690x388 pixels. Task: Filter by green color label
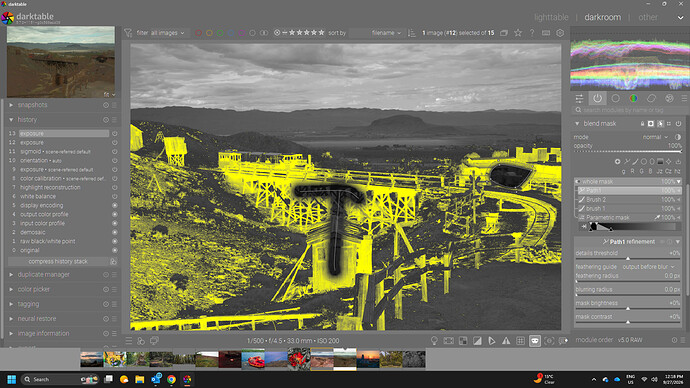coord(220,33)
